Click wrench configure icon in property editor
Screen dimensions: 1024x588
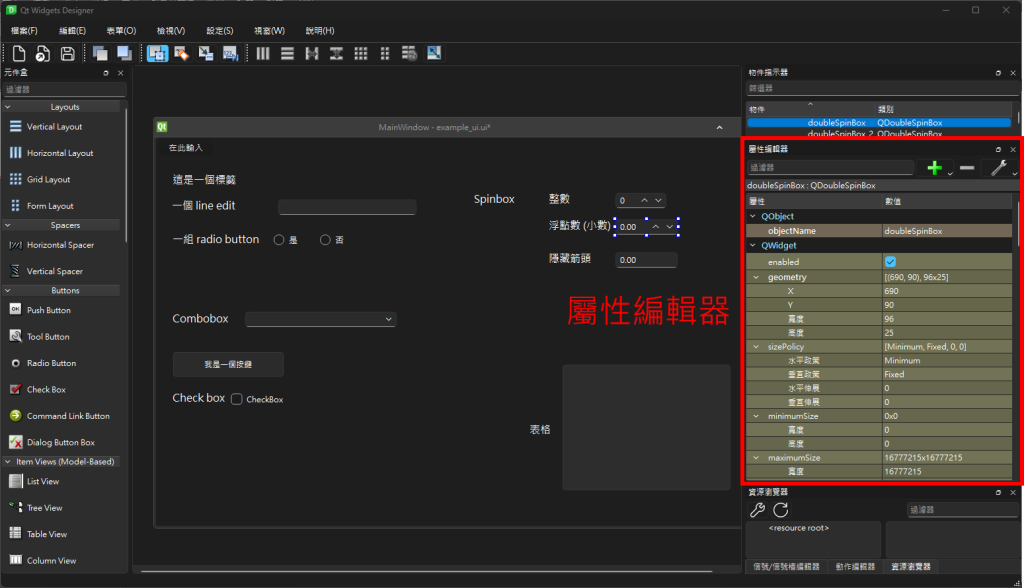pyautogui.click(x=999, y=168)
